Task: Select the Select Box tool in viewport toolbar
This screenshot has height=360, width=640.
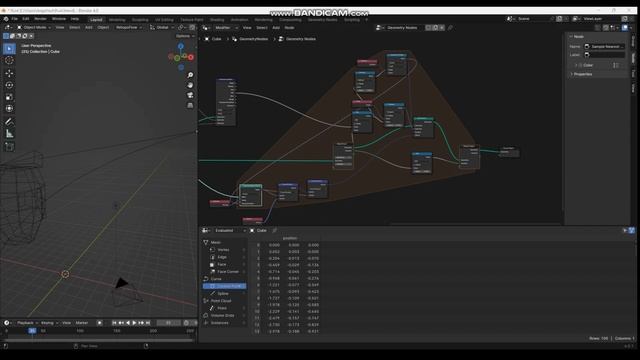Action: pos(9,49)
